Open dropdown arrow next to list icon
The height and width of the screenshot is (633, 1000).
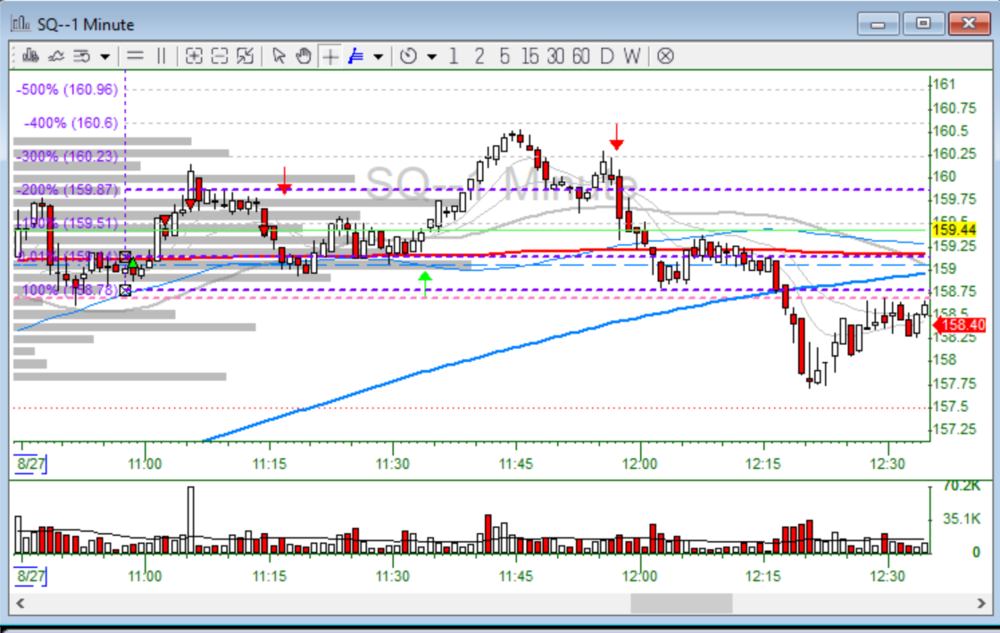point(104,56)
